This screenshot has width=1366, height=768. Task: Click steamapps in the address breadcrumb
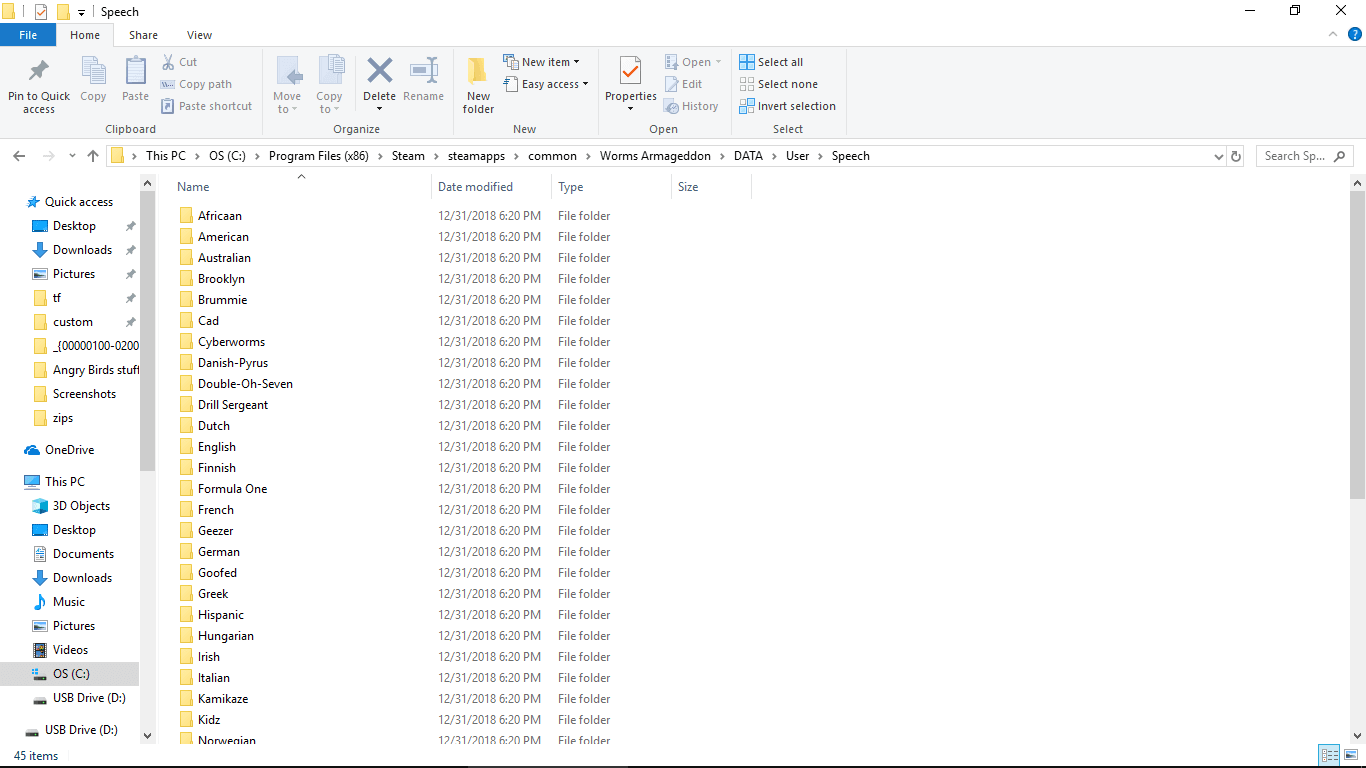pyautogui.click(x=479, y=156)
